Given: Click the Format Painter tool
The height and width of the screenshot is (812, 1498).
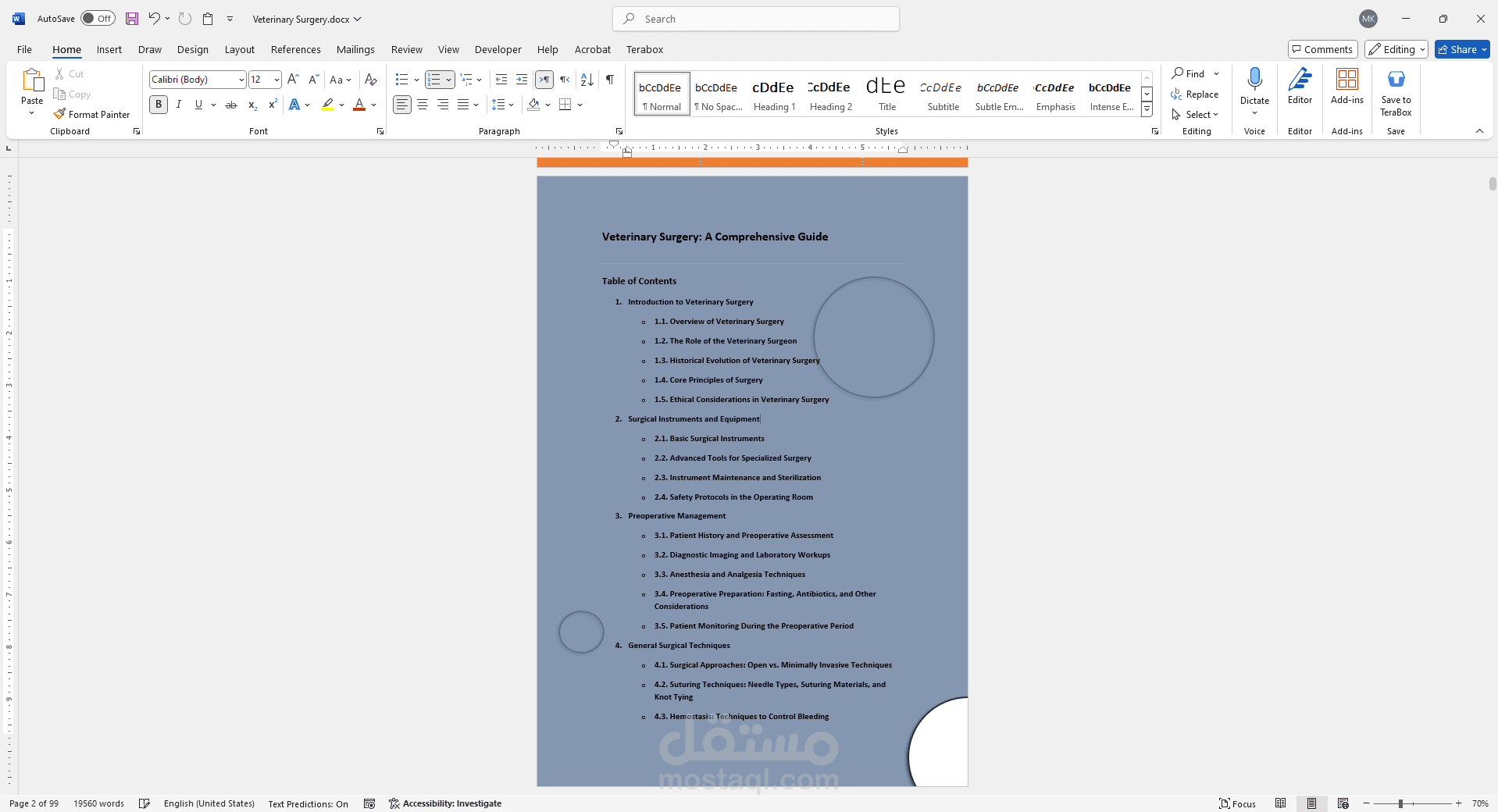Looking at the screenshot, I should tap(92, 114).
